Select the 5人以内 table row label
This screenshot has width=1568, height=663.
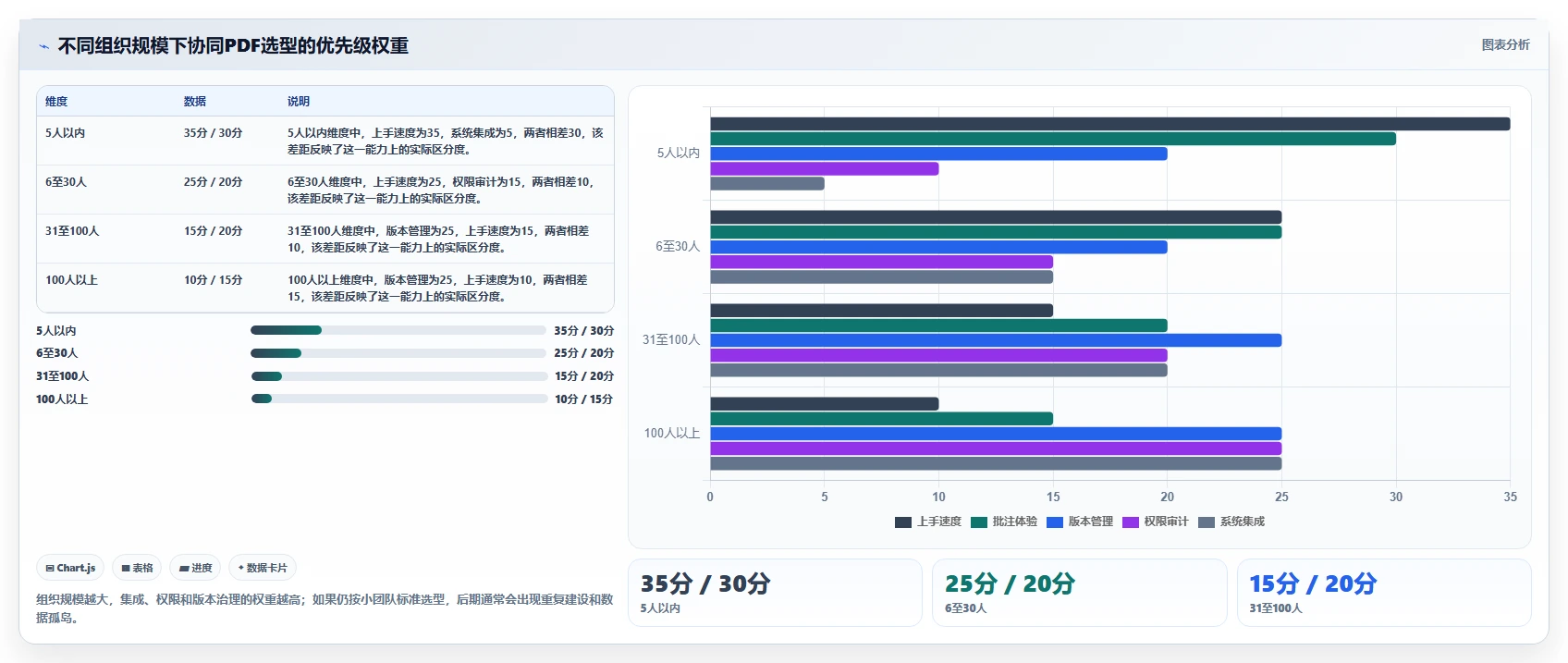point(65,133)
